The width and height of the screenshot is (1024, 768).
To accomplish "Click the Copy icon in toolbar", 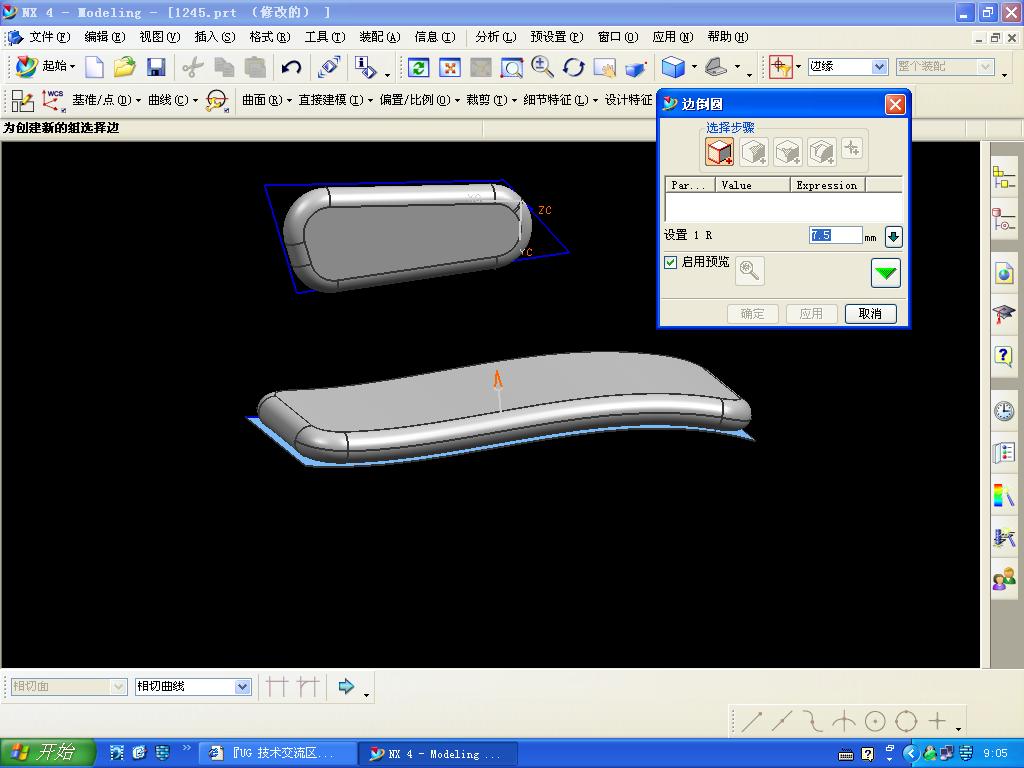I will (224, 67).
